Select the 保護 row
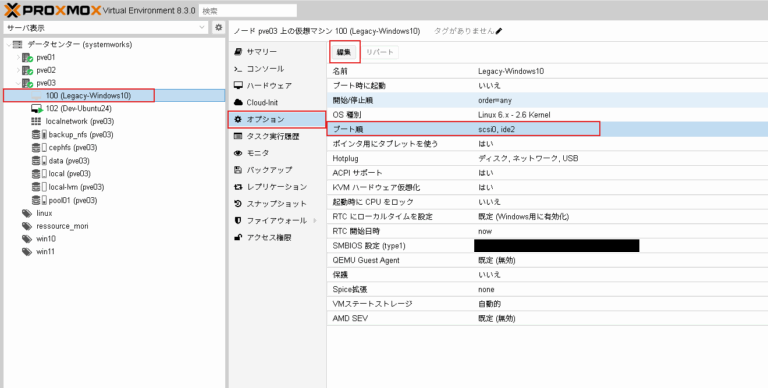This screenshot has height=388, width=768. 548,275
